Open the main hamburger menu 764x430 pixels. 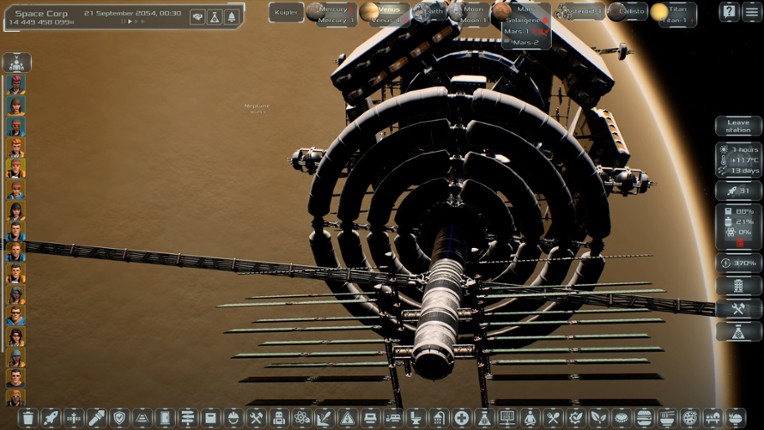752,12
